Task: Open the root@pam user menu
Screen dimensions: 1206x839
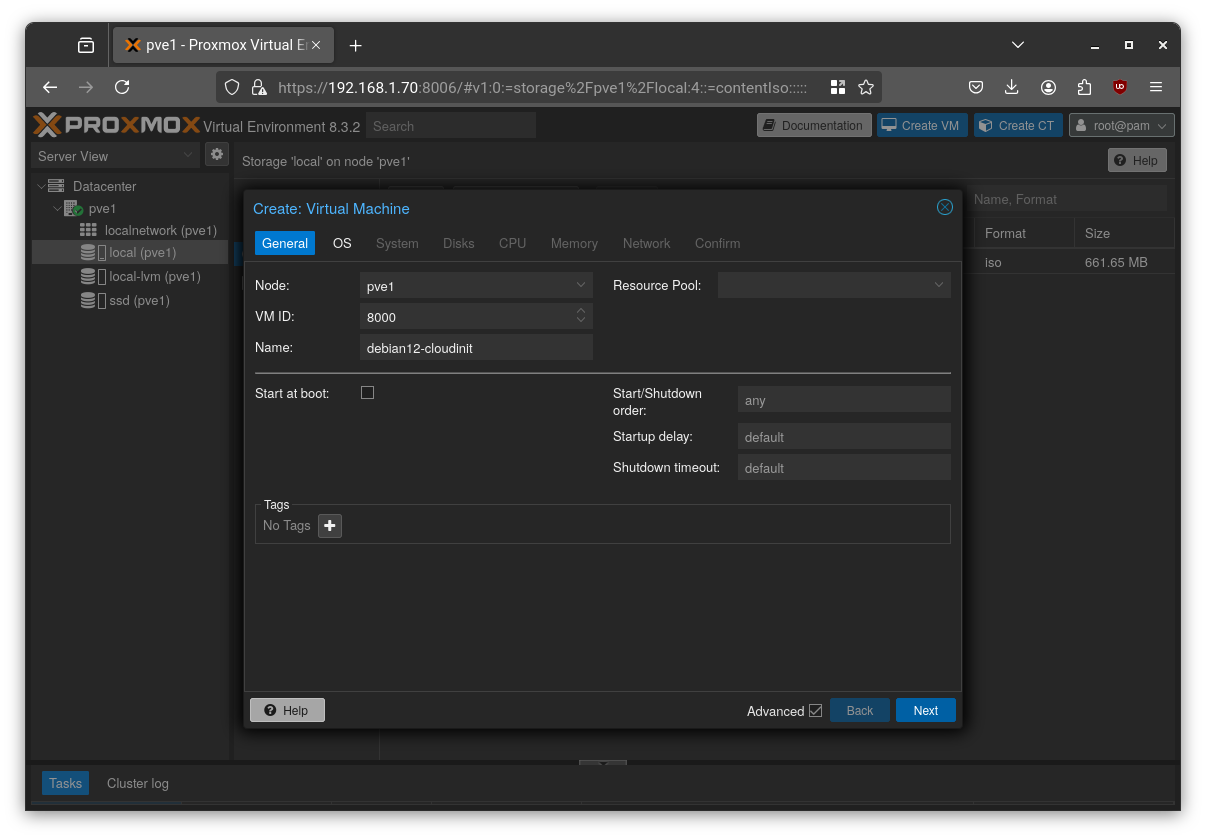Action: click(1120, 125)
